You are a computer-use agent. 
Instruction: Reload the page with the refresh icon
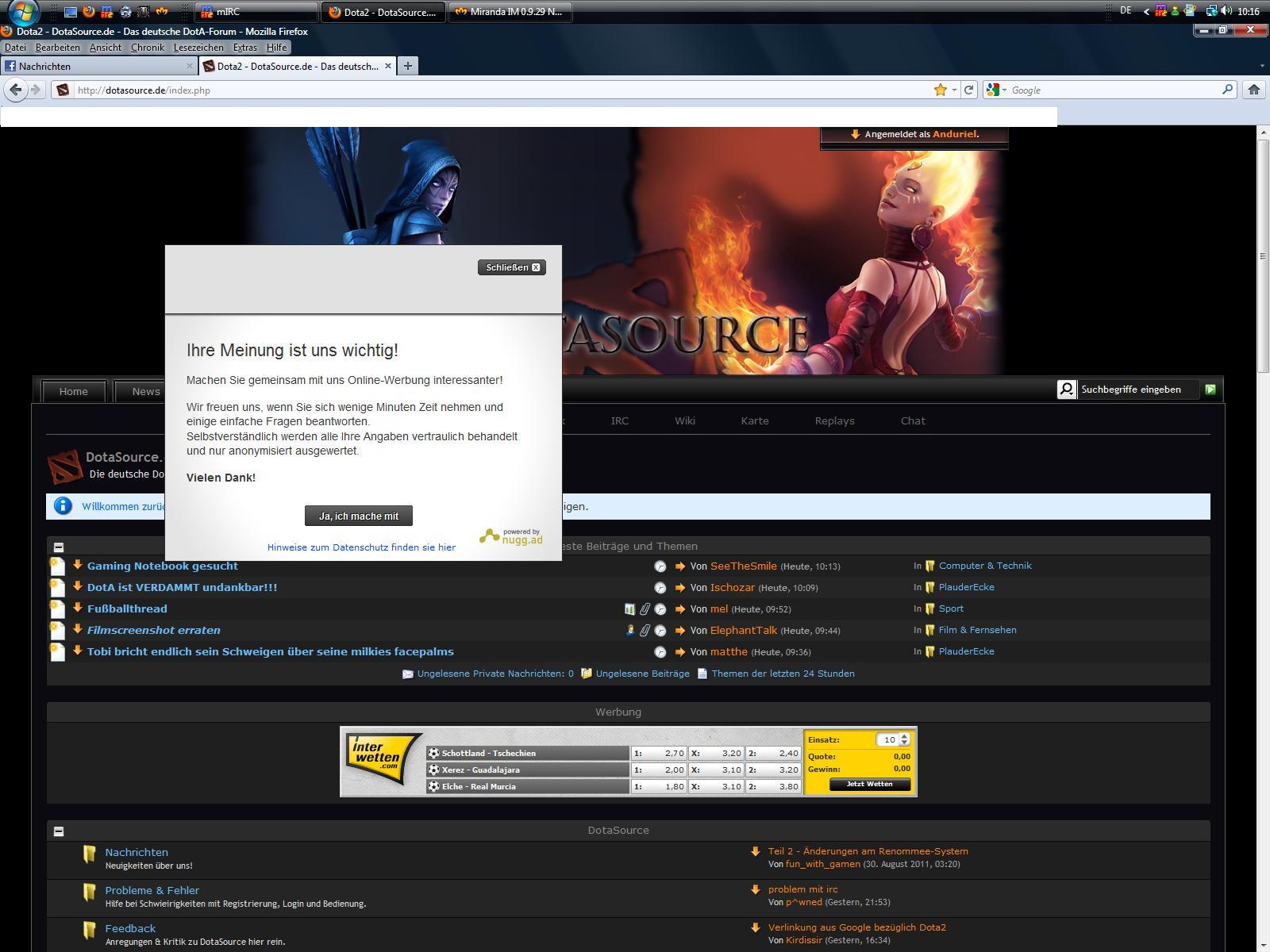[x=968, y=90]
